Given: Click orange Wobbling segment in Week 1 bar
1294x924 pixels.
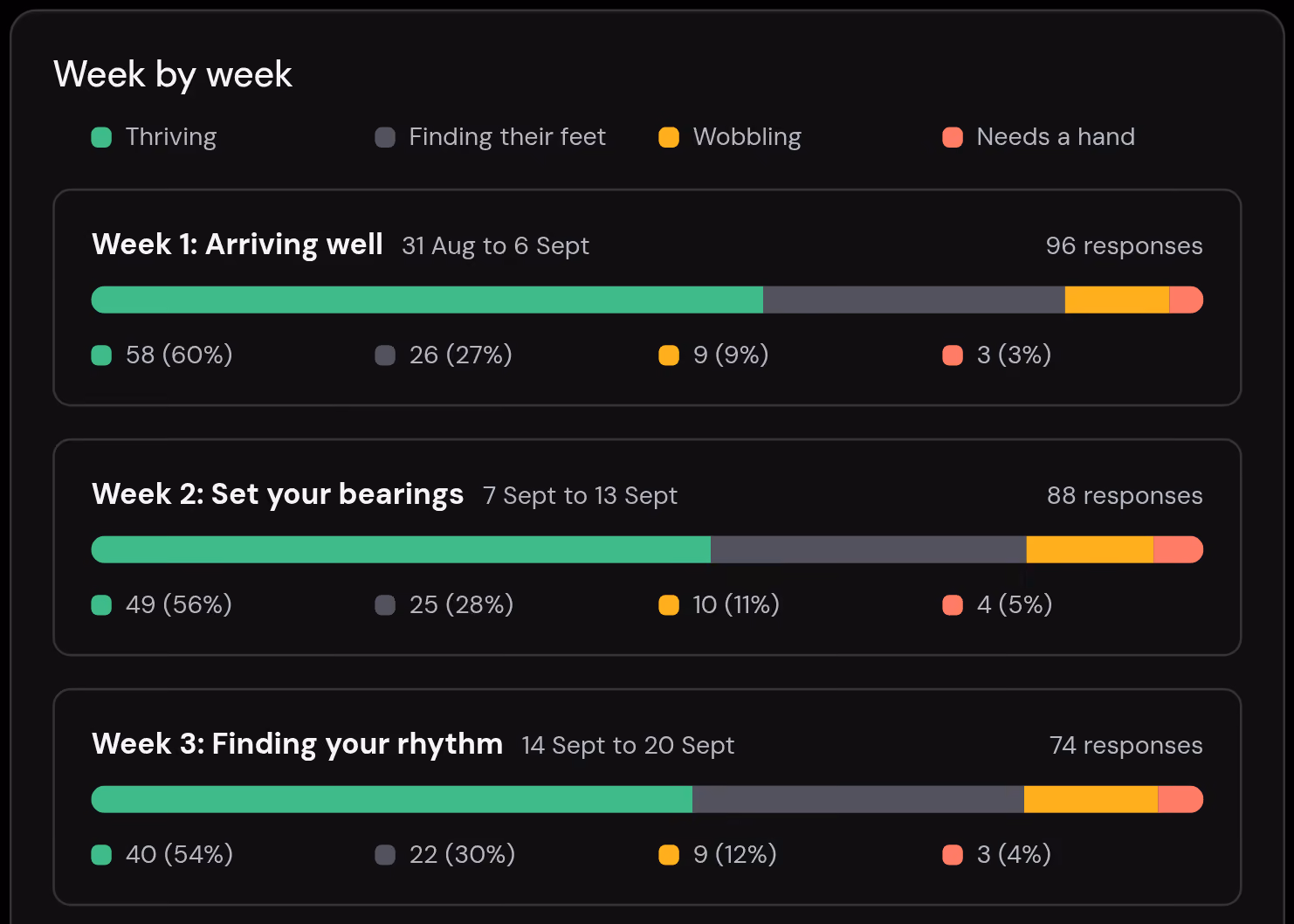Looking at the screenshot, I should (1117, 300).
